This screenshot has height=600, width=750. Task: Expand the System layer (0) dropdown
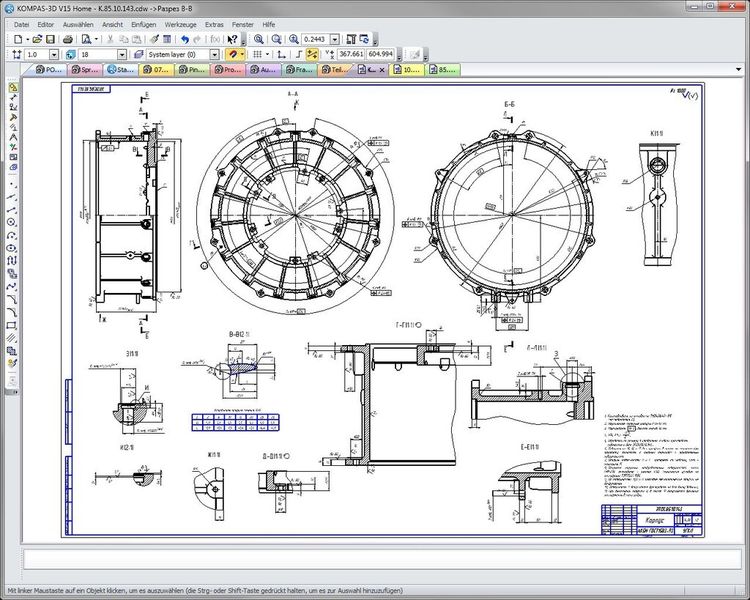click(215, 54)
